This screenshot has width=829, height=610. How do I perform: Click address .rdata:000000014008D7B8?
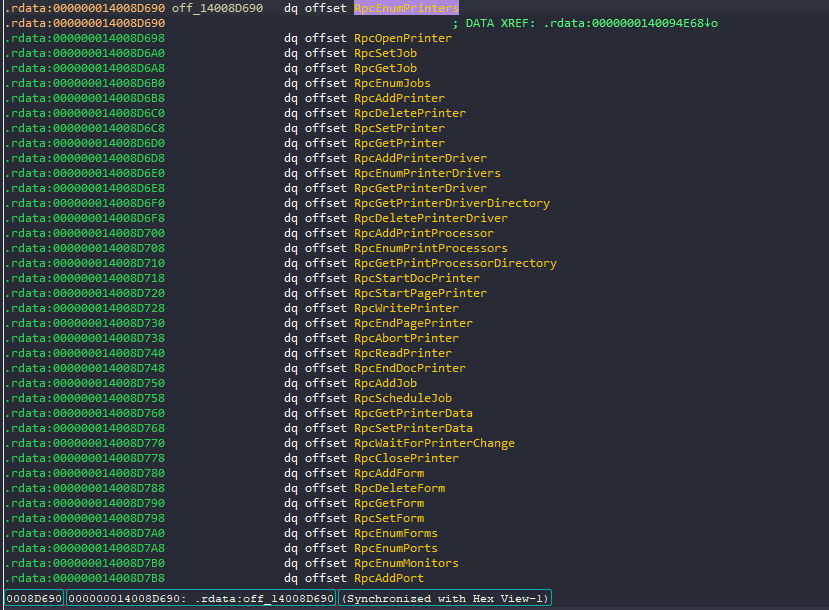[x=85, y=578]
